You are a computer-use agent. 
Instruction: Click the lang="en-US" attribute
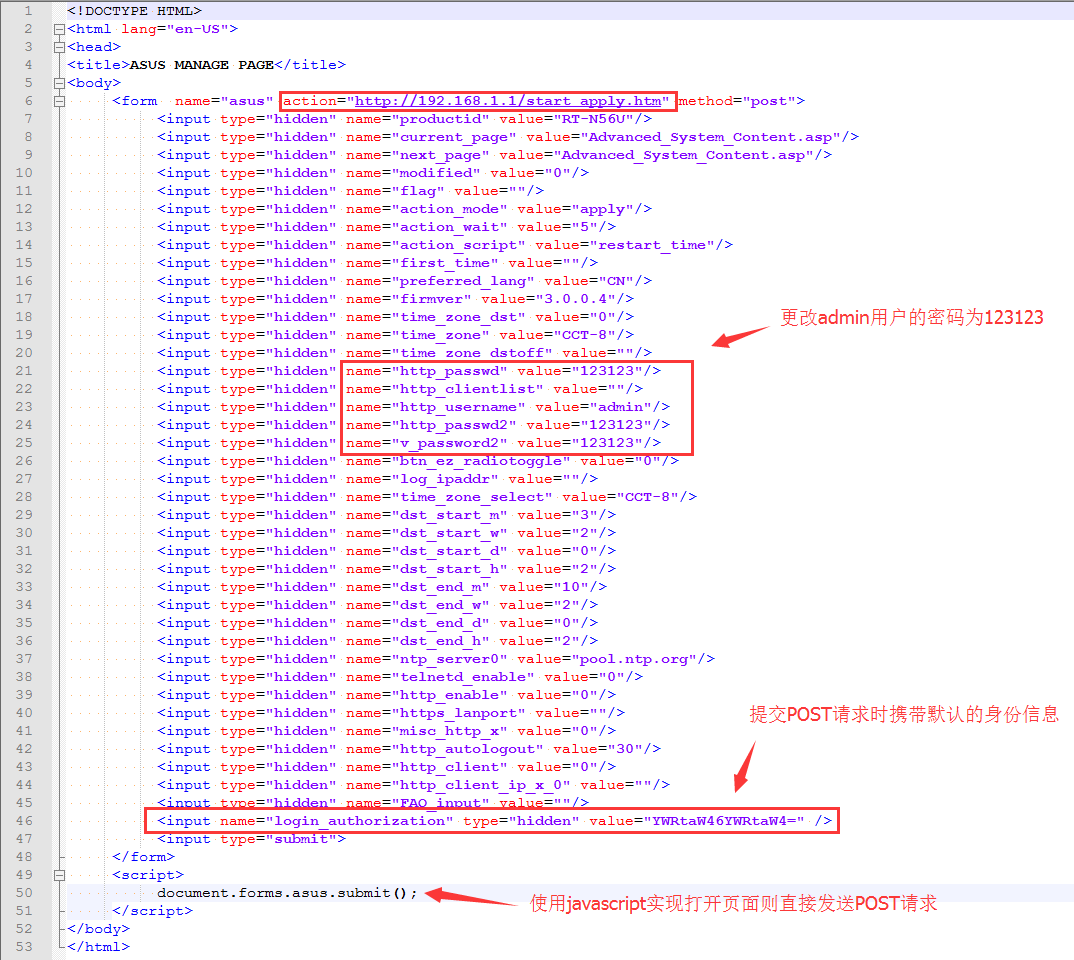point(175,29)
